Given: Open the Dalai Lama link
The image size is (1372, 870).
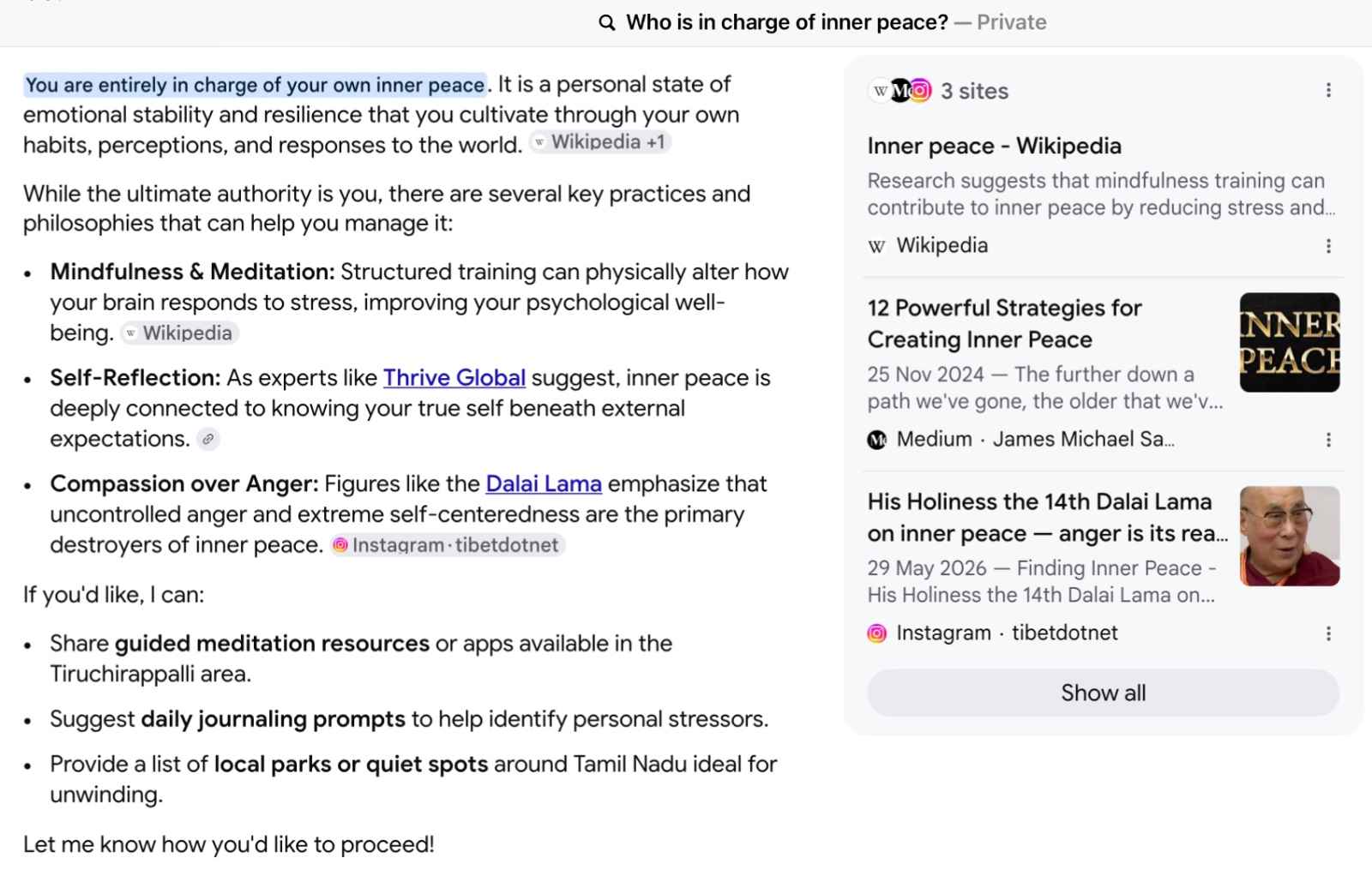Looking at the screenshot, I should [x=544, y=484].
